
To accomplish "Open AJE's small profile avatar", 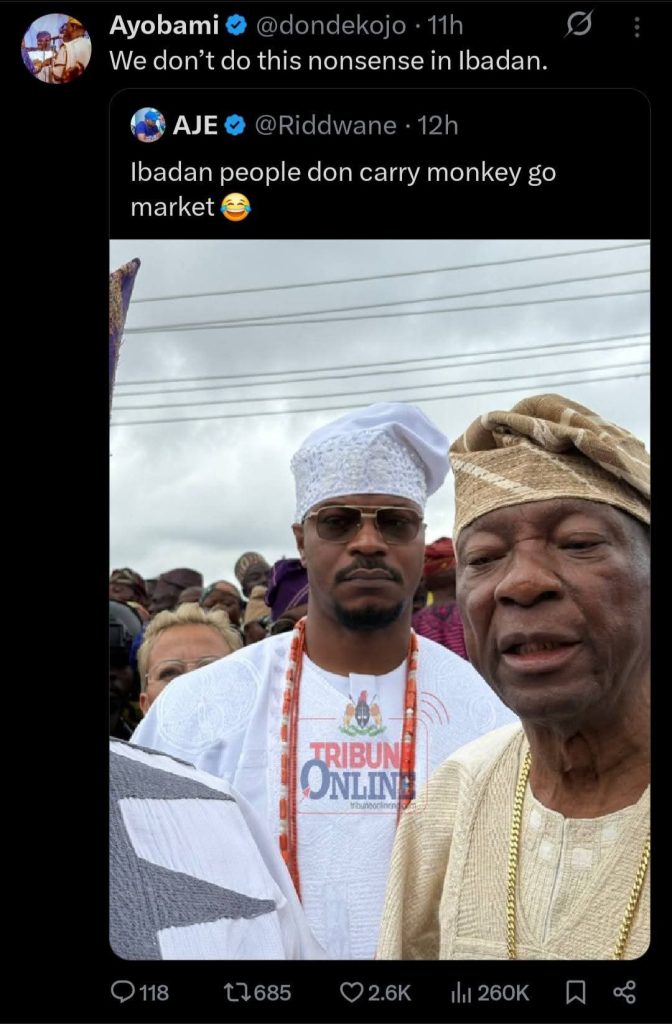I will 148,125.
